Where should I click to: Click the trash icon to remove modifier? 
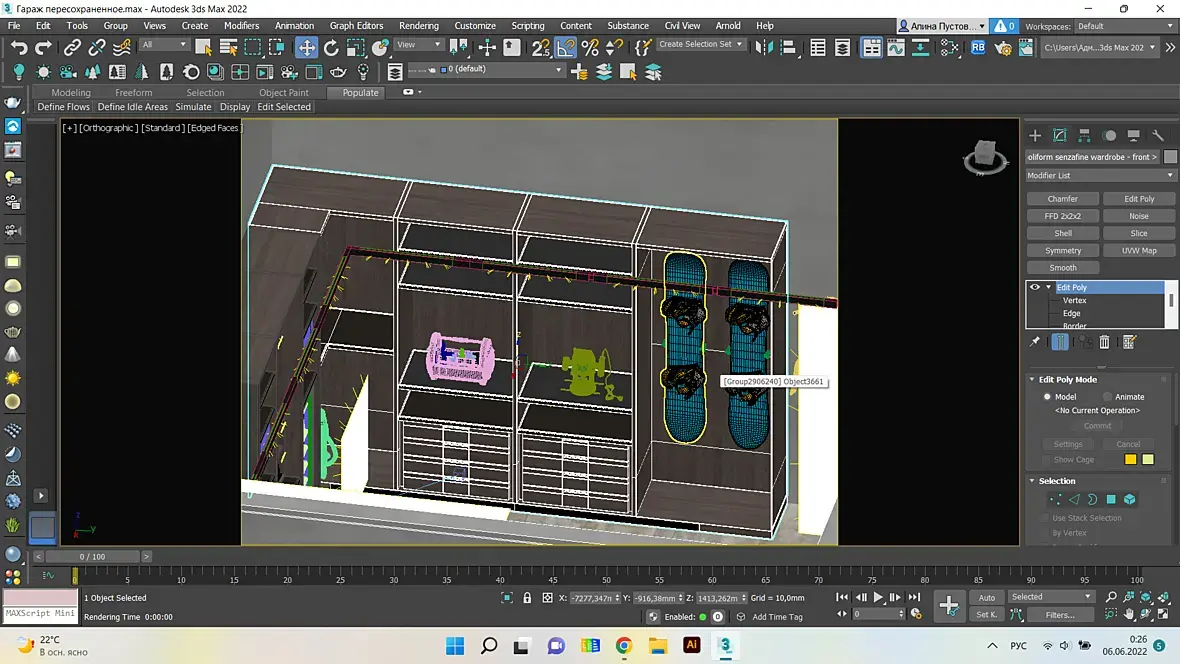click(x=1105, y=342)
